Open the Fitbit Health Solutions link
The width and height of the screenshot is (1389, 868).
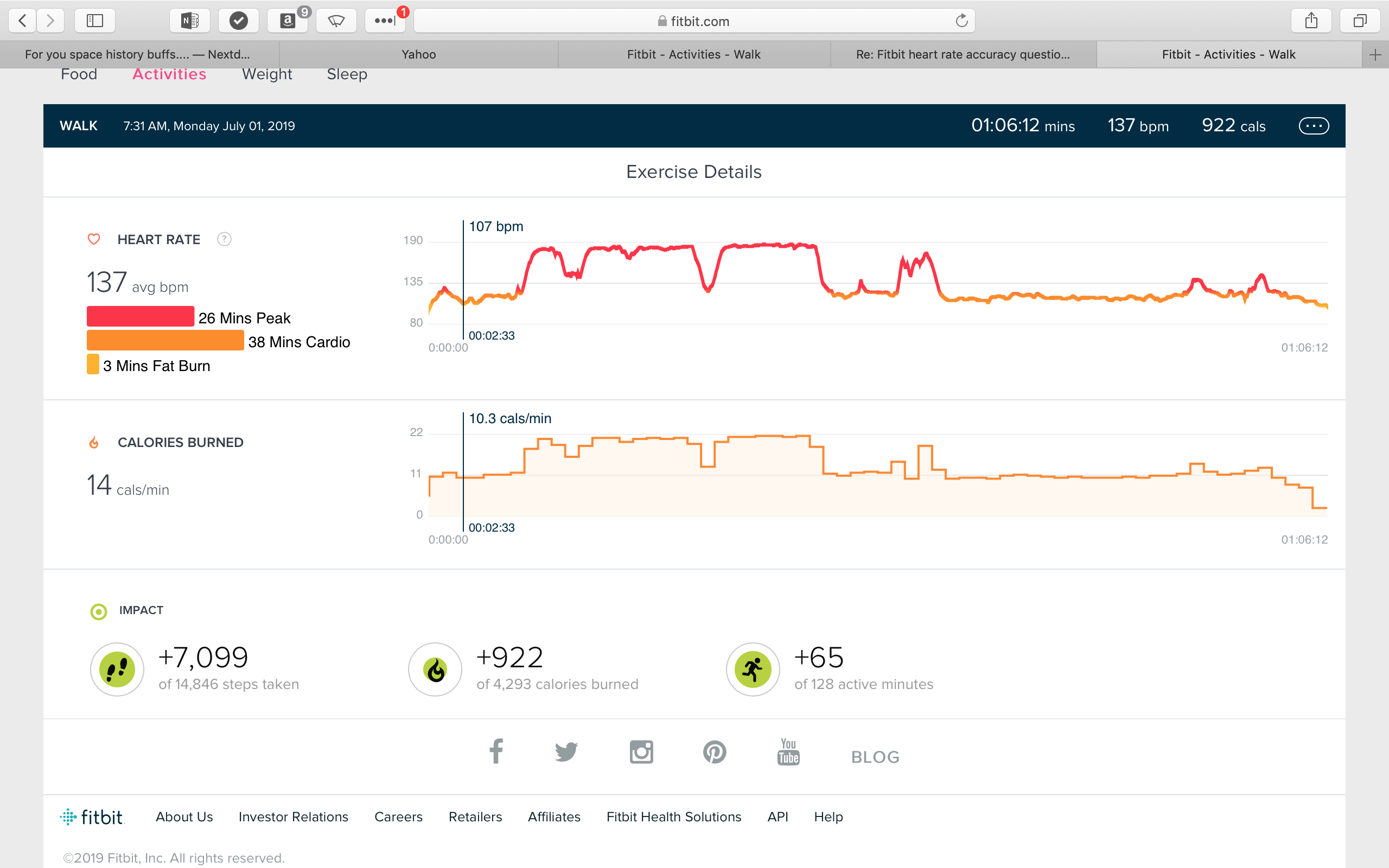674,817
